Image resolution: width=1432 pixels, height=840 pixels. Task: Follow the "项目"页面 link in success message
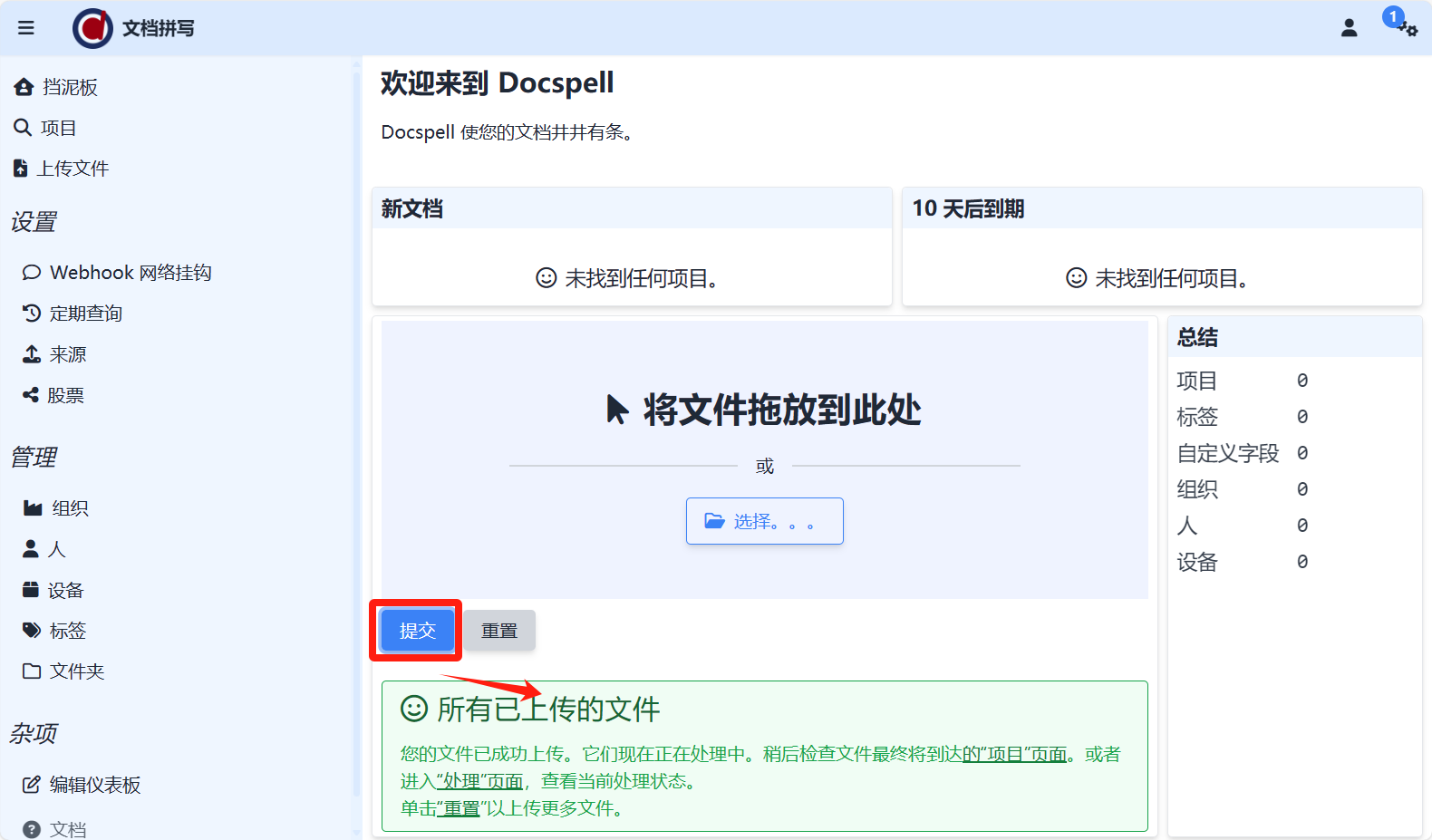point(1014,754)
